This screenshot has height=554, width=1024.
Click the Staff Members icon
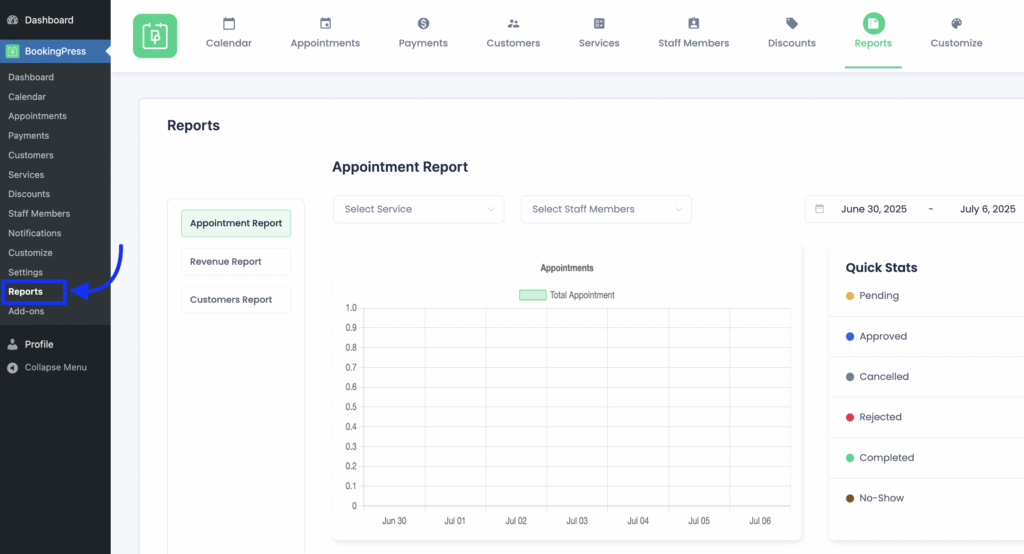coord(693,23)
